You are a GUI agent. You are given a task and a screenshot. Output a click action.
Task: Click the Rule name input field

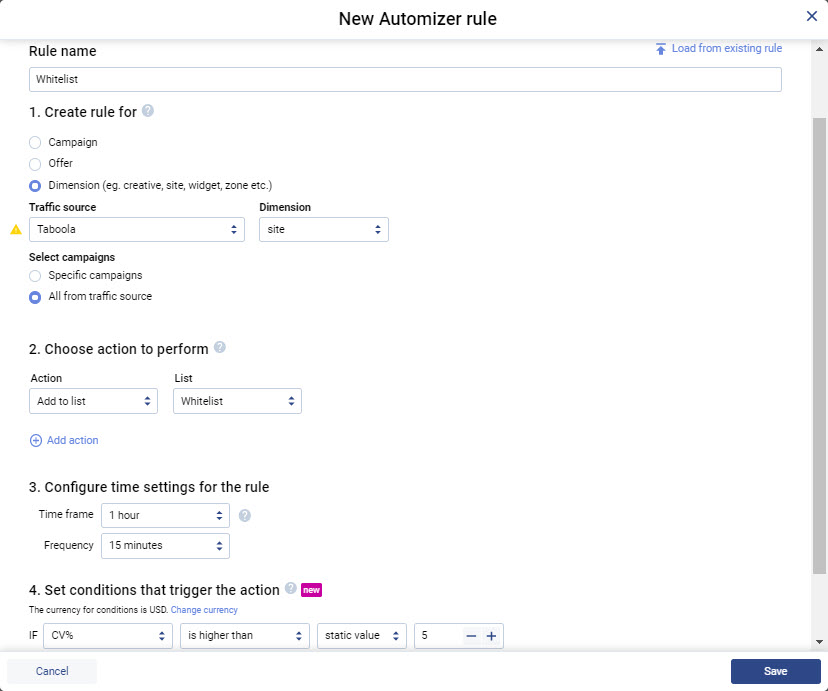[405, 80]
